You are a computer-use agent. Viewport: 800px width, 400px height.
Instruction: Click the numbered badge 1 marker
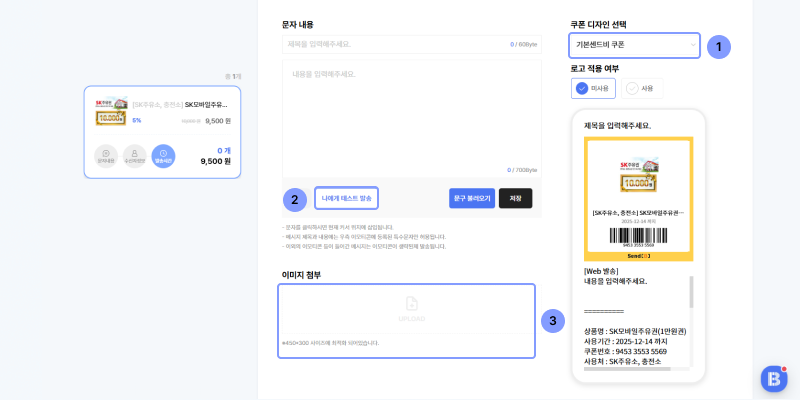719,45
